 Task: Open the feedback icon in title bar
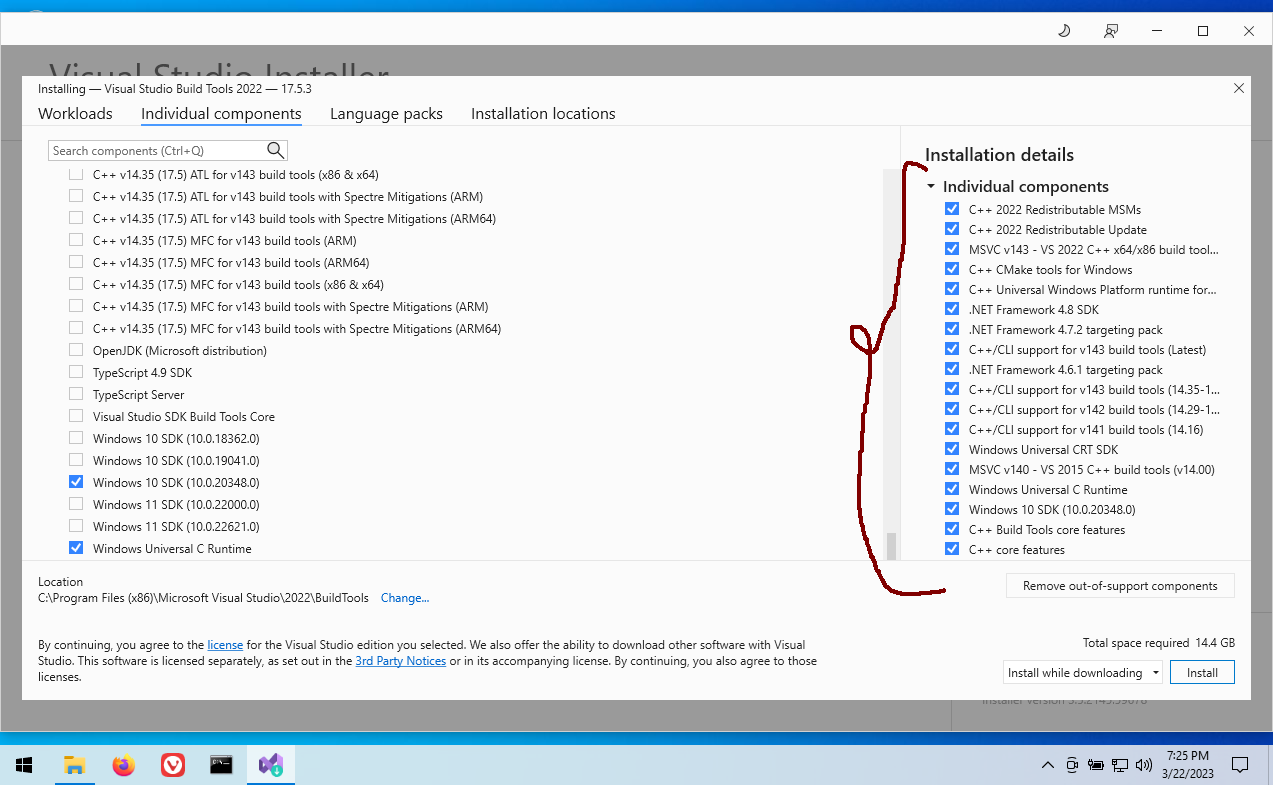(x=1110, y=31)
